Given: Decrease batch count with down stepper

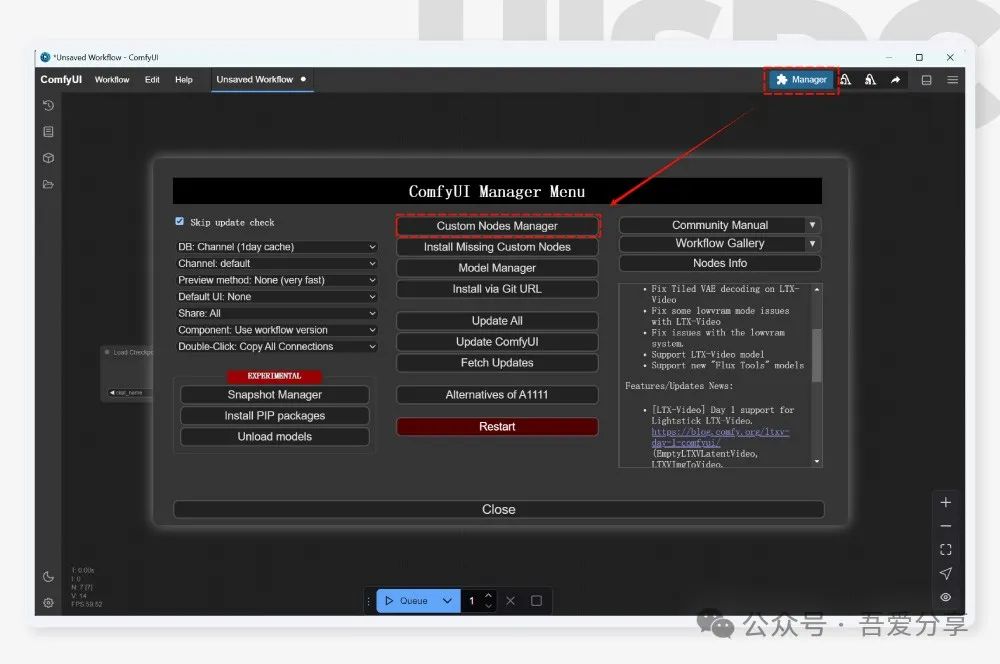Looking at the screenshot, I should pos(489,606).
